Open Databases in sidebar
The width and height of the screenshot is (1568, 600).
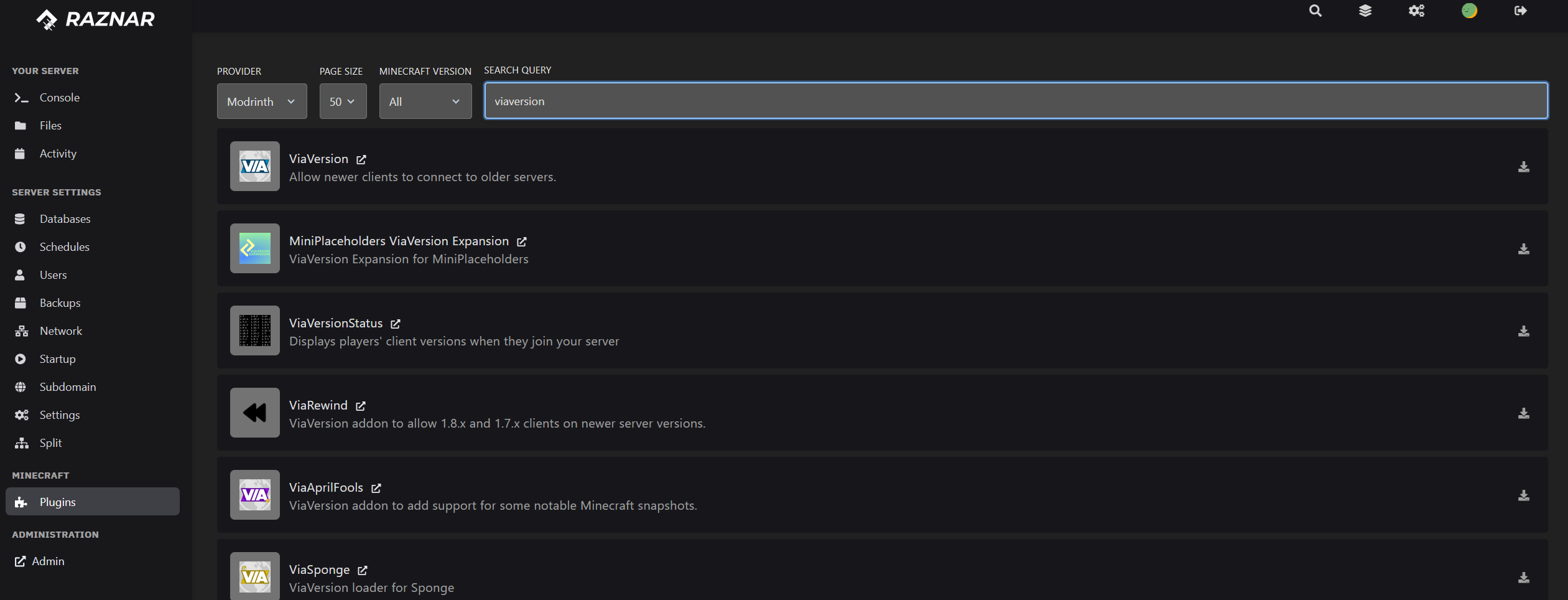tap(93, 218)
